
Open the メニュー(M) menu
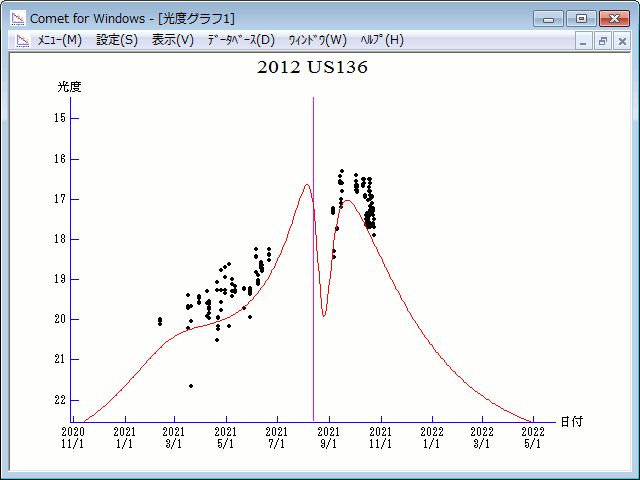tap(59, 40)
